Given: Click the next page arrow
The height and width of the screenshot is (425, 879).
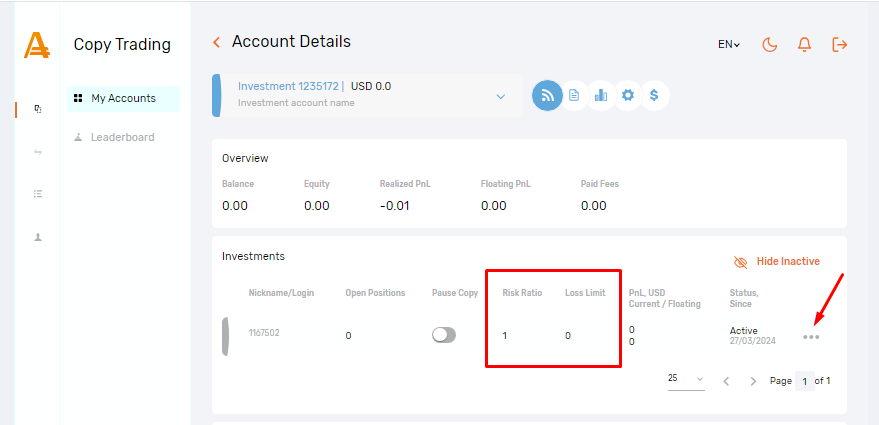Looking at the screenshot, I should point(753,381).
